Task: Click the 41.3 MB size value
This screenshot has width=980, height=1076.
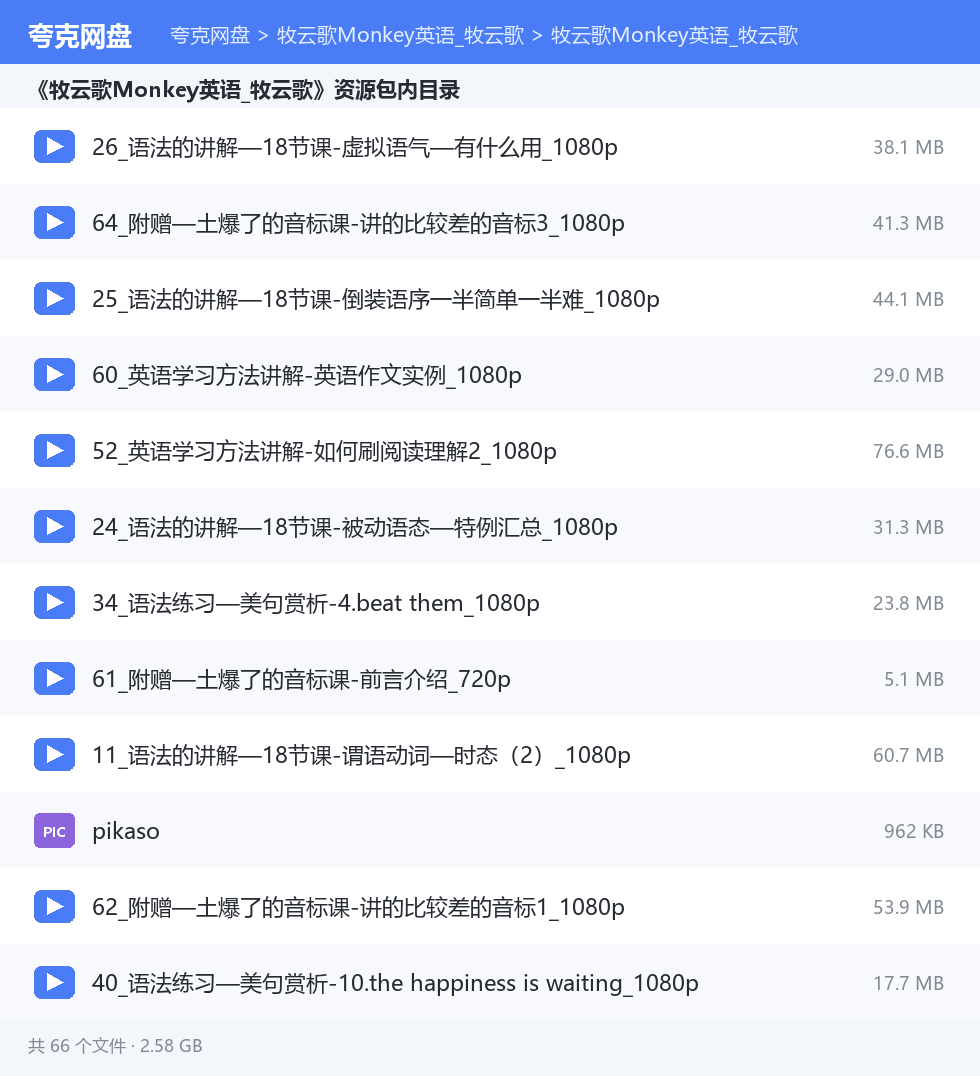Action: (908, 223)
